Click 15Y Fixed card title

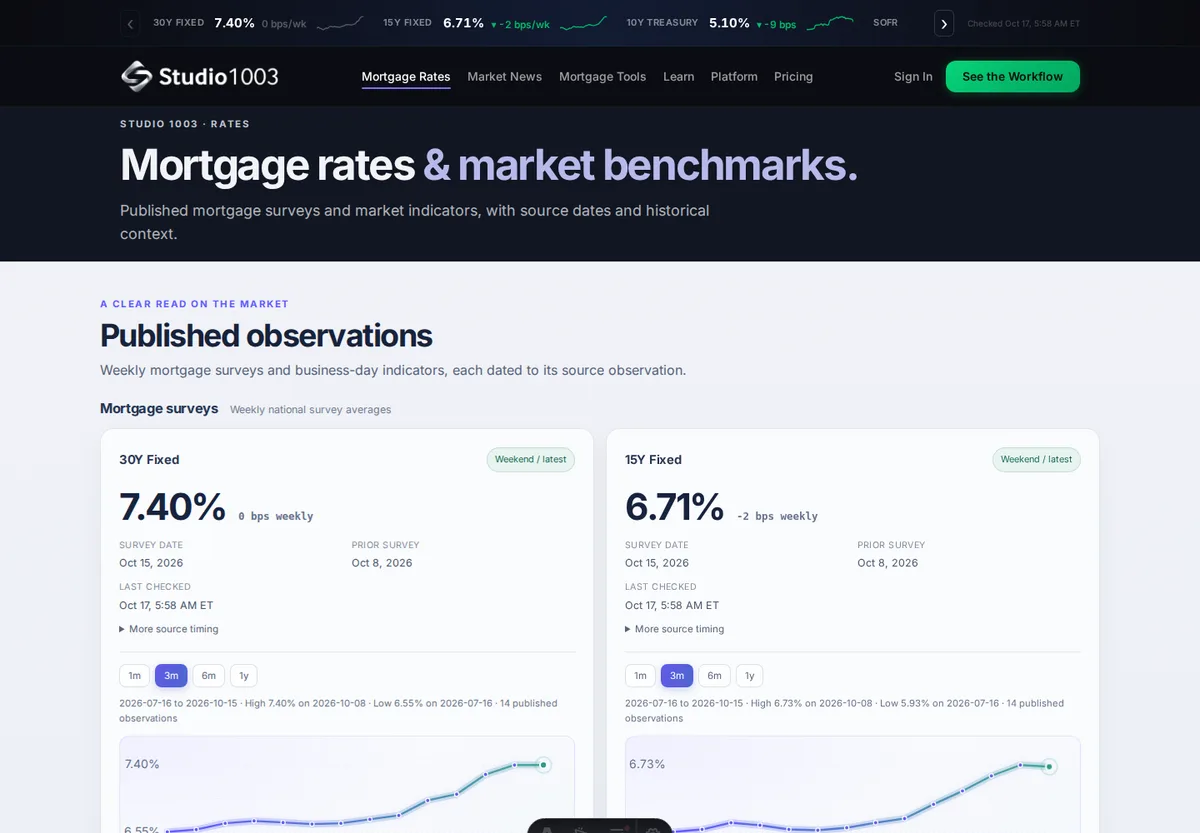point(653,460)
